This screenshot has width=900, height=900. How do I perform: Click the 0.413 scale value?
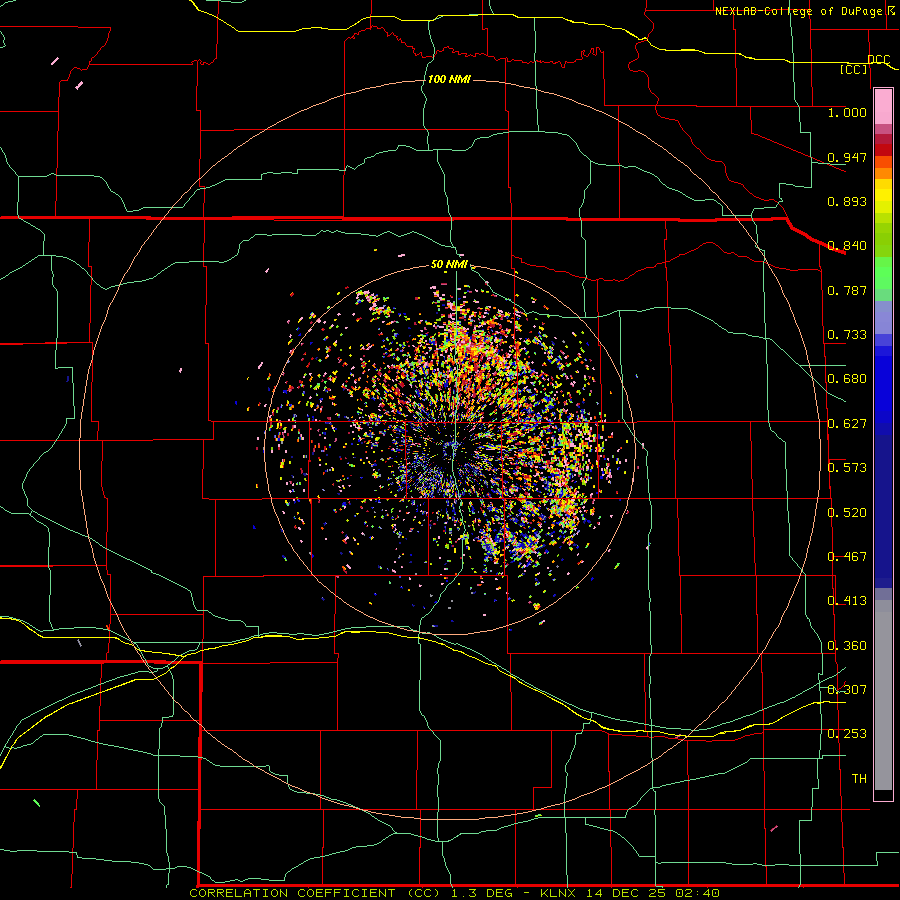click(x=847, y=601)
